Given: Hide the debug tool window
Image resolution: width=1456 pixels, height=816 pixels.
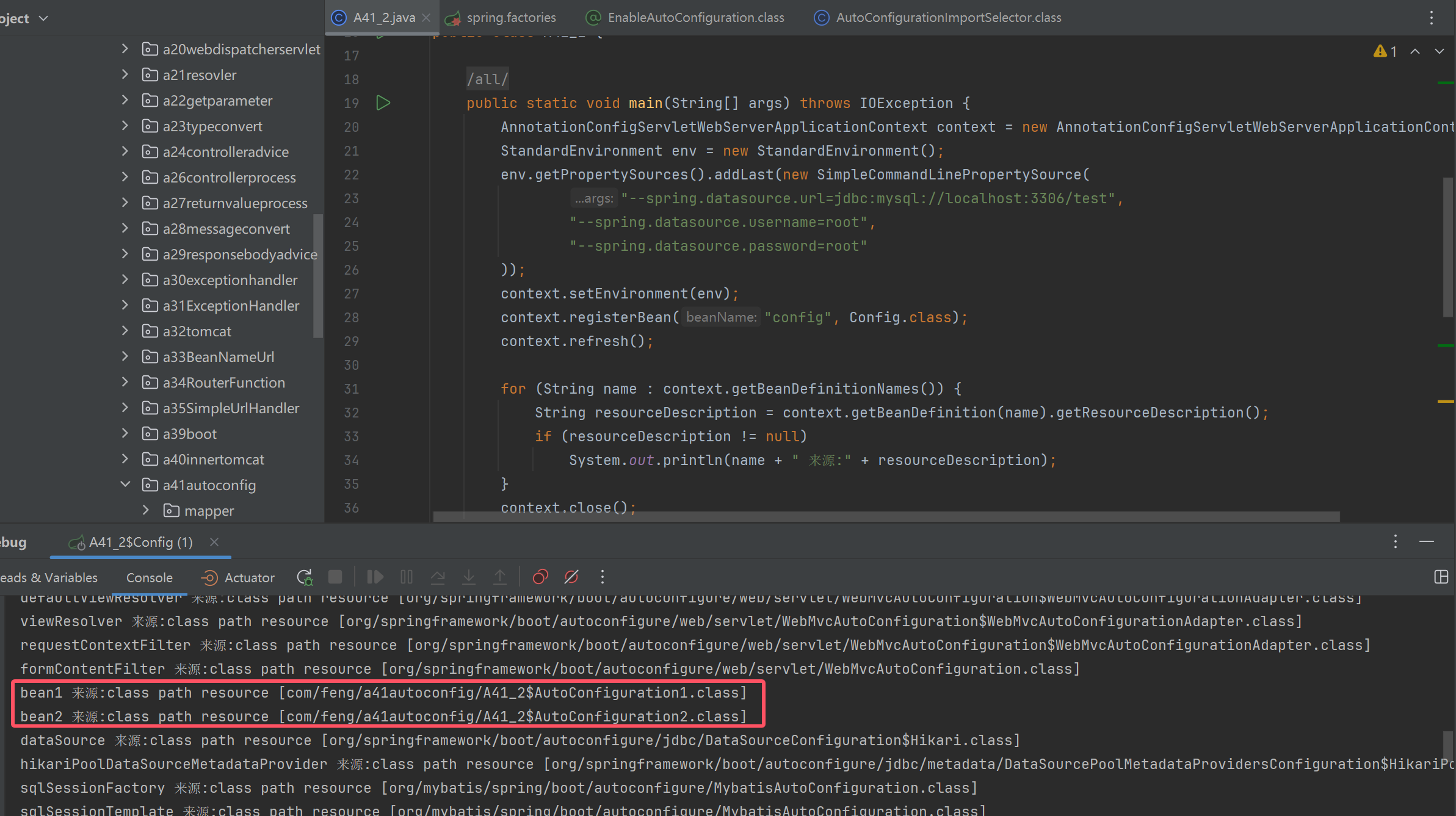Looking at the screenshot, I should click(x=1427, y=541).
